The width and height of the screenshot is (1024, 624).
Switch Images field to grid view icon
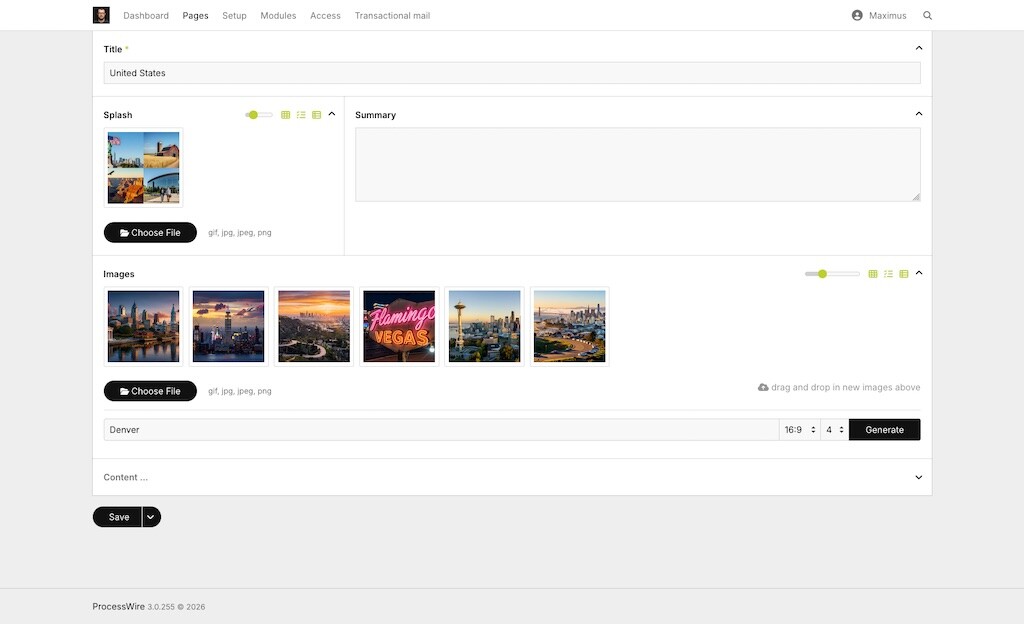[873, 274]
